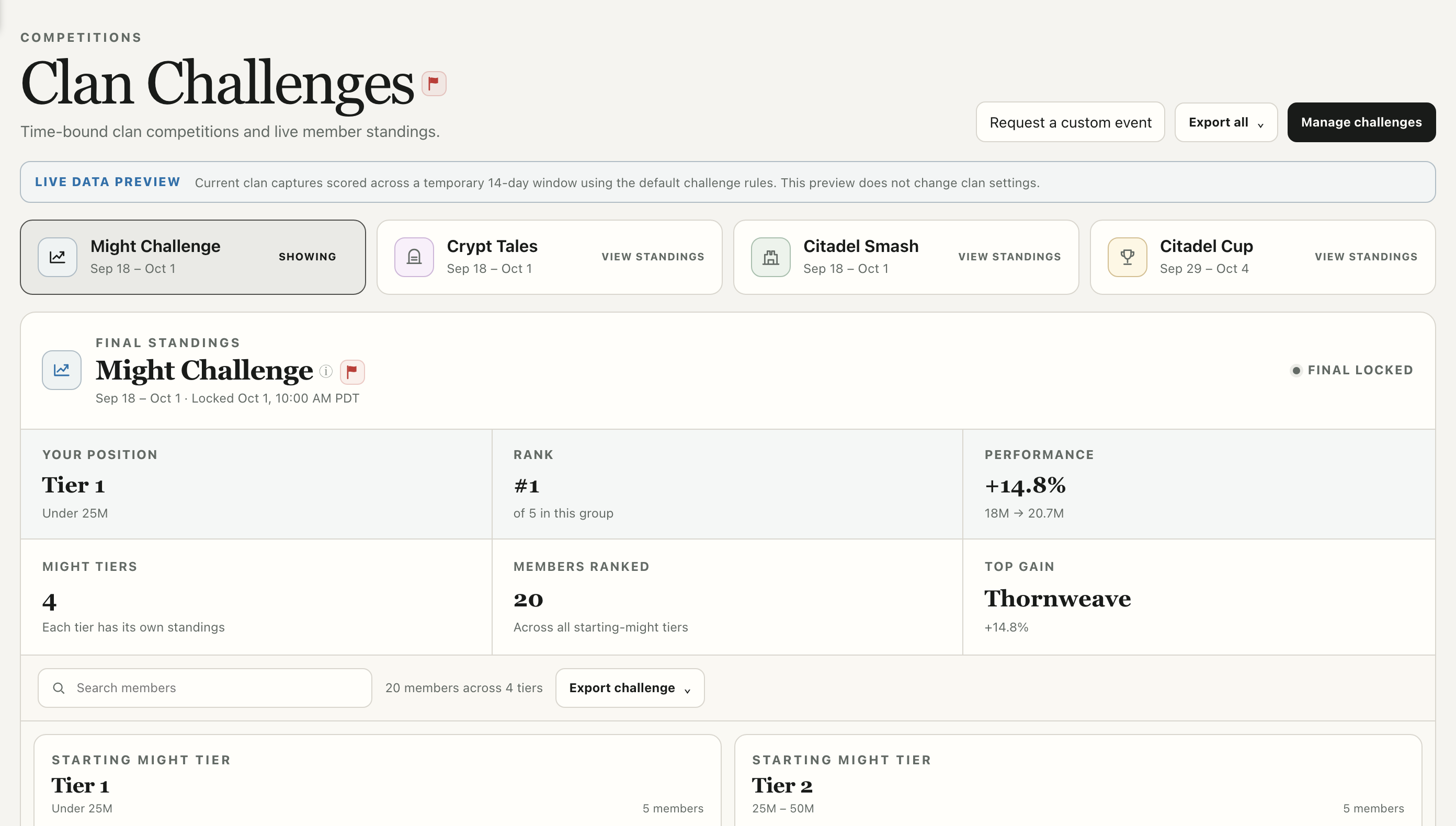The height and width of the screenshot is (826, 1456).
Task: Click the trophy icon on Citadel Cup card
Action: pyautogui.click(x=1128, y=257)
